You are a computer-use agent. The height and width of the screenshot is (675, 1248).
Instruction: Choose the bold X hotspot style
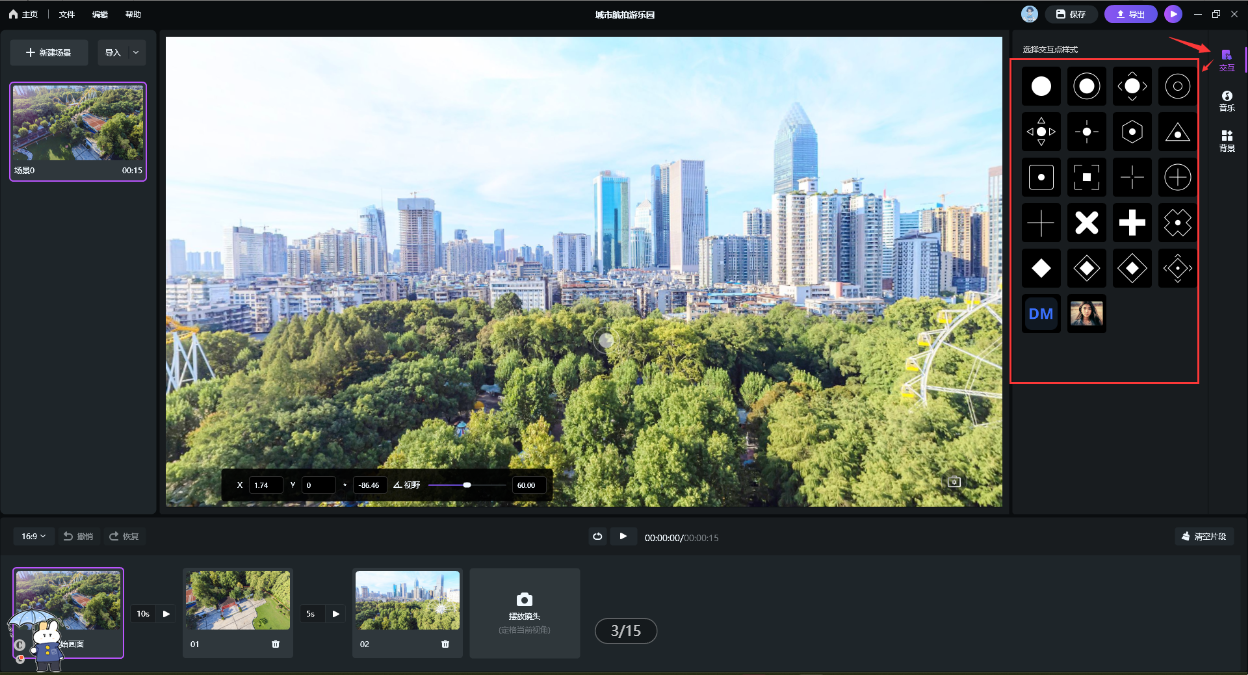pos(1087,223)
